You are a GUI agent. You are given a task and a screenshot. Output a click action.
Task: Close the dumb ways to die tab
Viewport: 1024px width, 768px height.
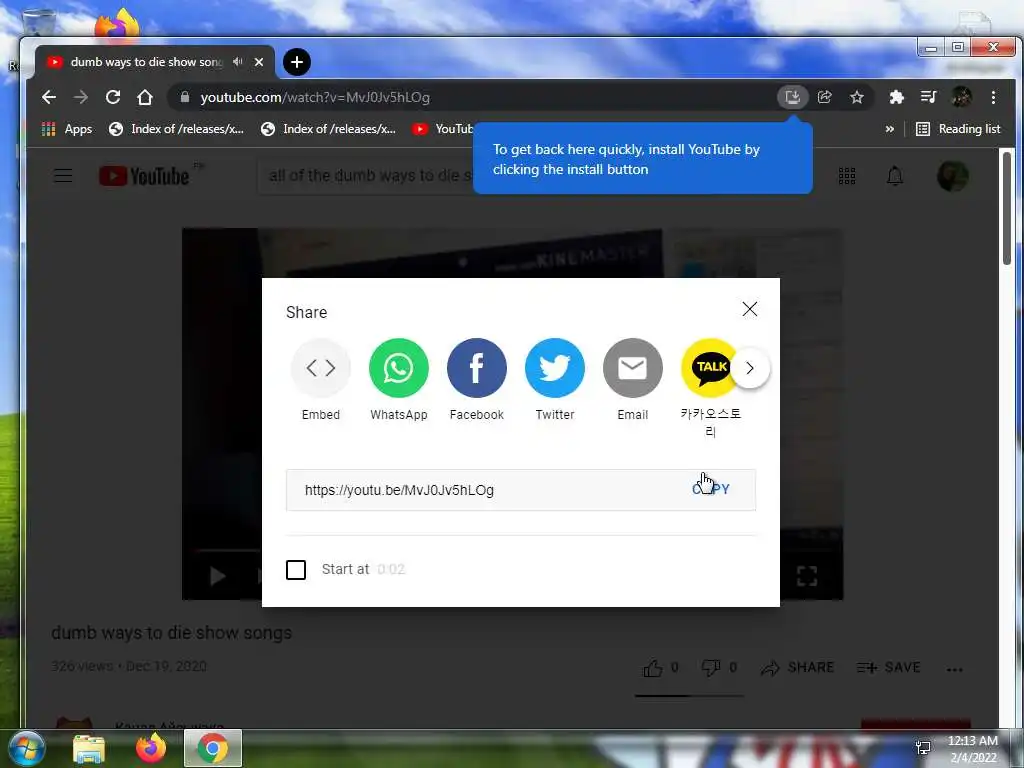pyautogui.click(x=259, y=62)
